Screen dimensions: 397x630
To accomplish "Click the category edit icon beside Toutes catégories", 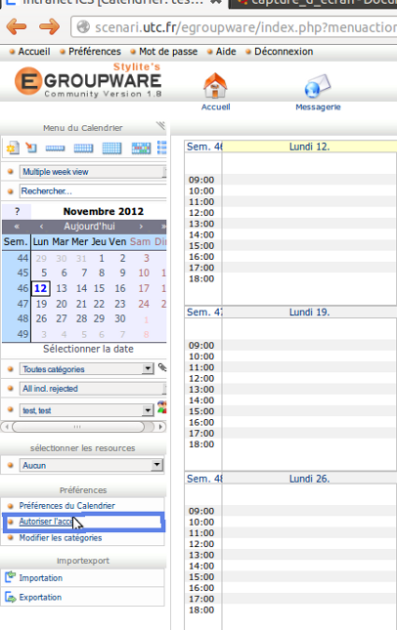I will coord(162,367).
